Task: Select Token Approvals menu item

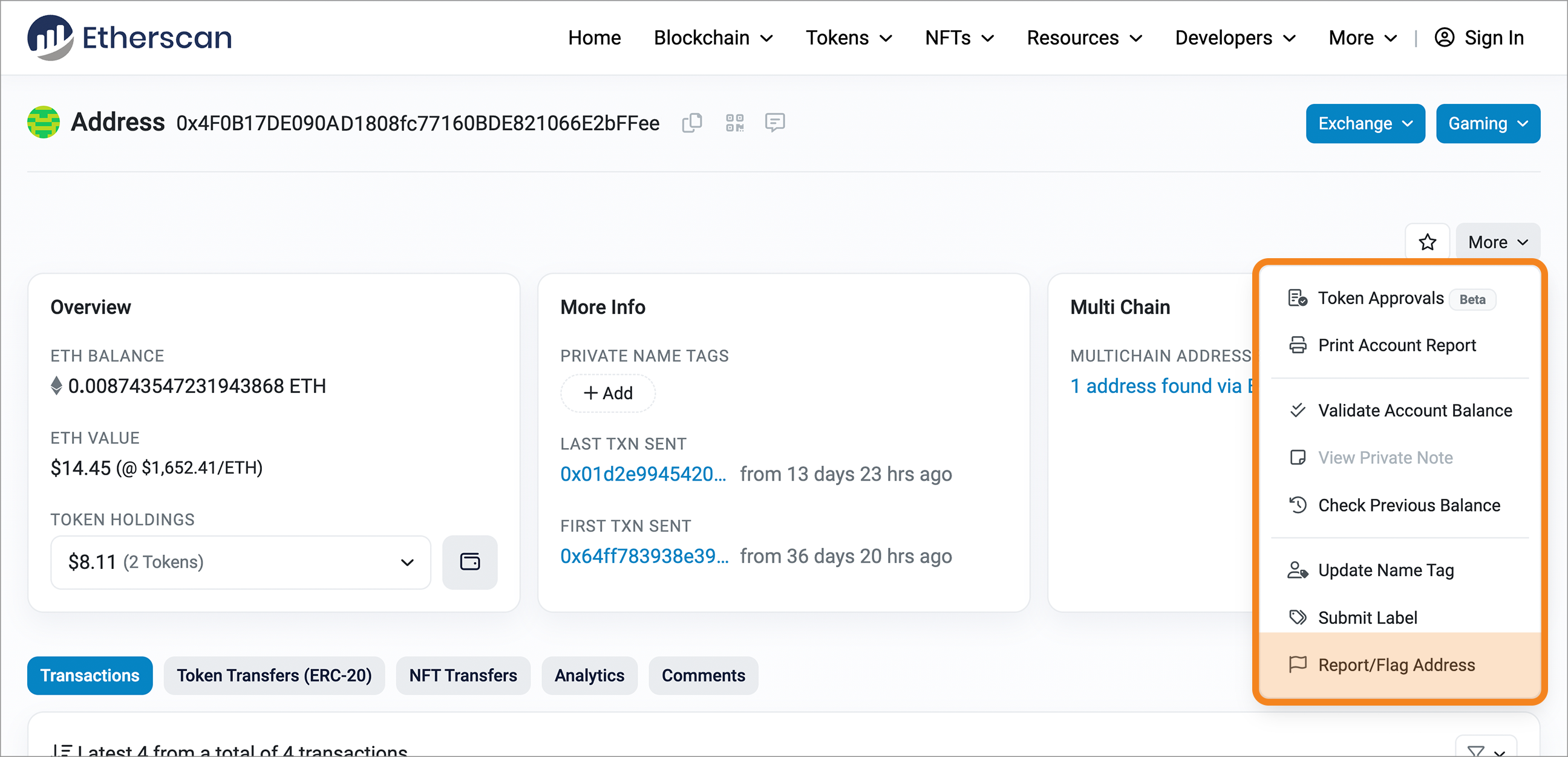Action: point(1400,298)
